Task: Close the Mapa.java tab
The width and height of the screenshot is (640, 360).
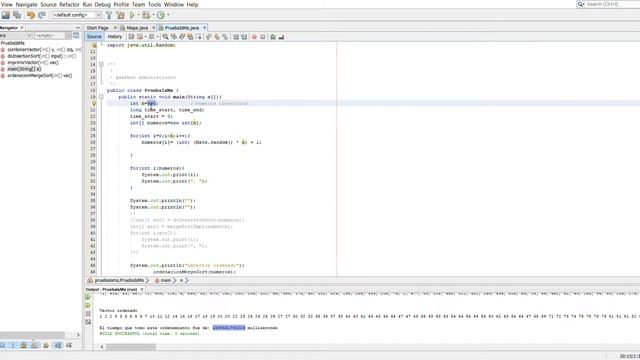Action: 153,27
